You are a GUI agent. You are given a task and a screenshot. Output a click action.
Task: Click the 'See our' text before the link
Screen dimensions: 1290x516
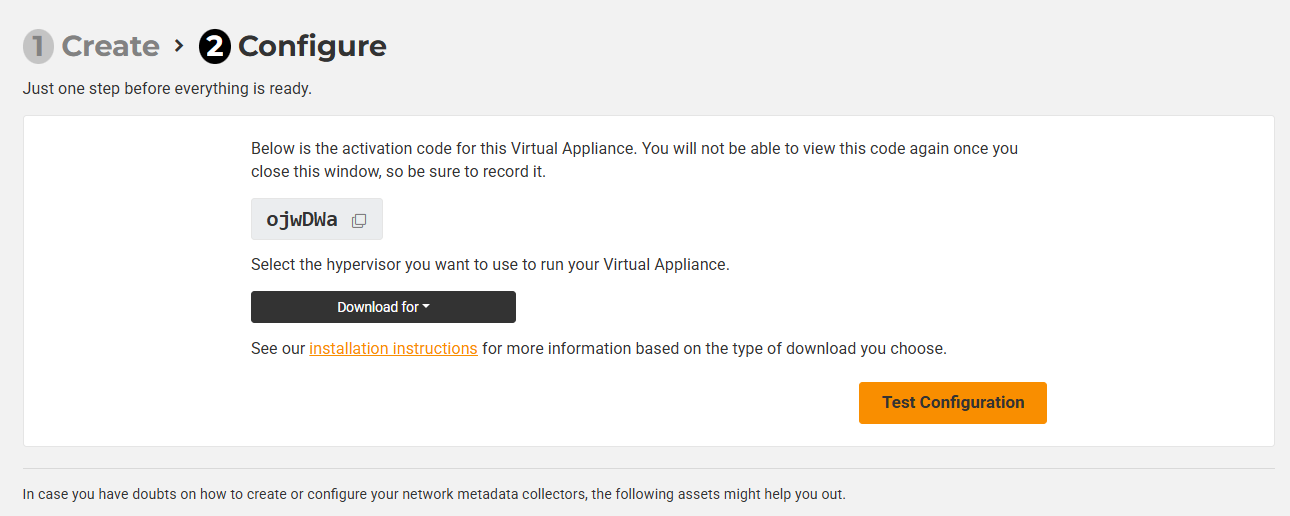point(278,349)
